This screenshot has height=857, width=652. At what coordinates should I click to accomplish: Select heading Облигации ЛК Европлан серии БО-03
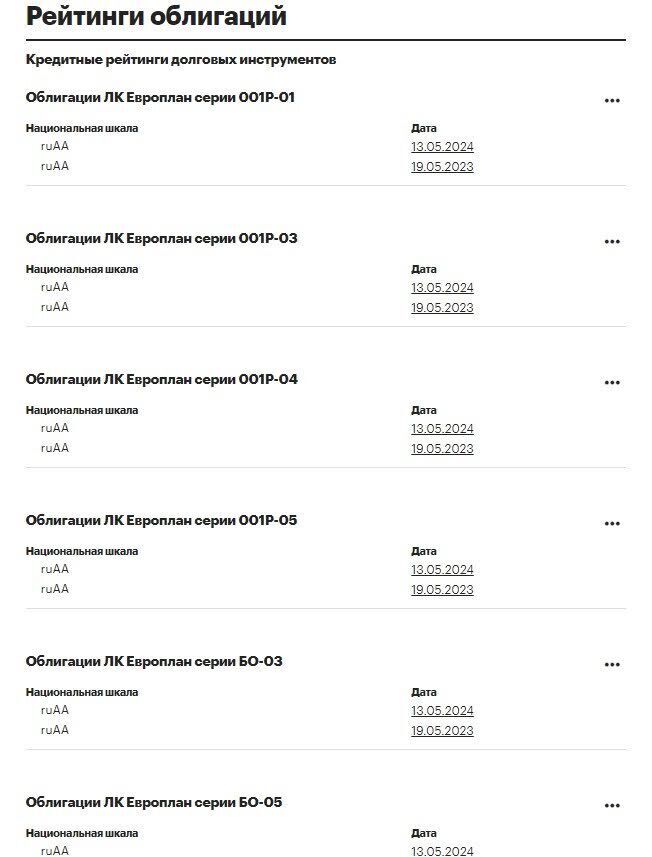point(154,661)
